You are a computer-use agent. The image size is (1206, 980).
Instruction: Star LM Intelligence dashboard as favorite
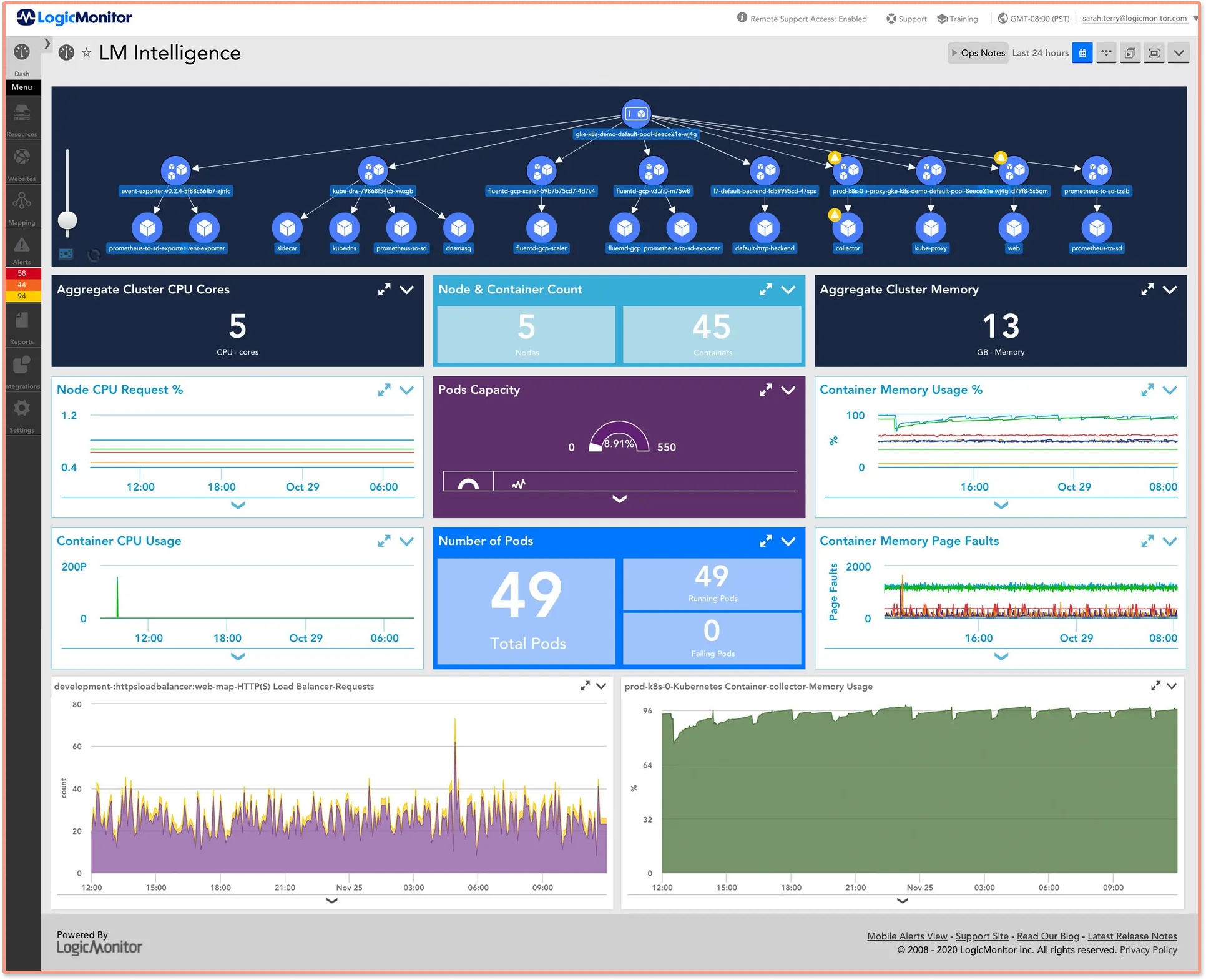[86, 53]
